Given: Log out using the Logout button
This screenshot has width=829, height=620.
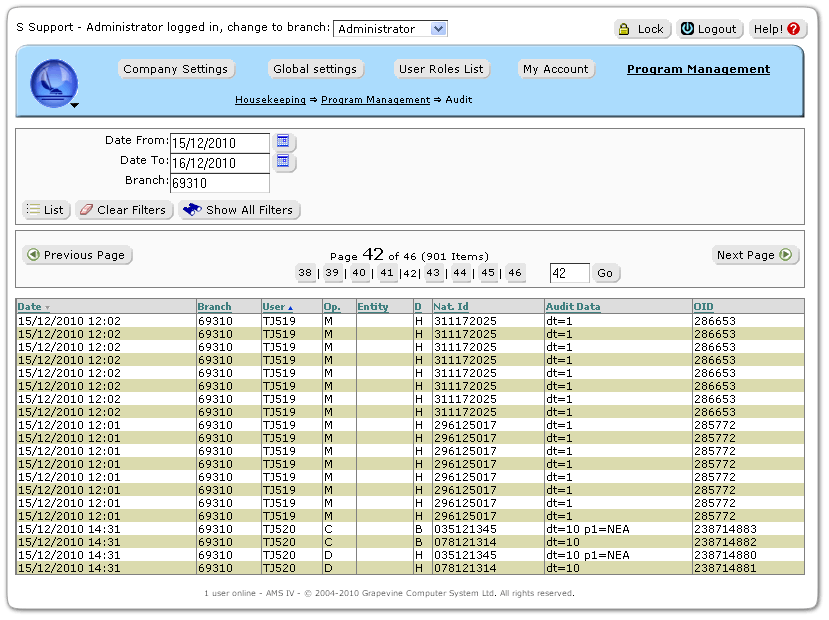Looking at the screenshot, I should click(708, 29).
